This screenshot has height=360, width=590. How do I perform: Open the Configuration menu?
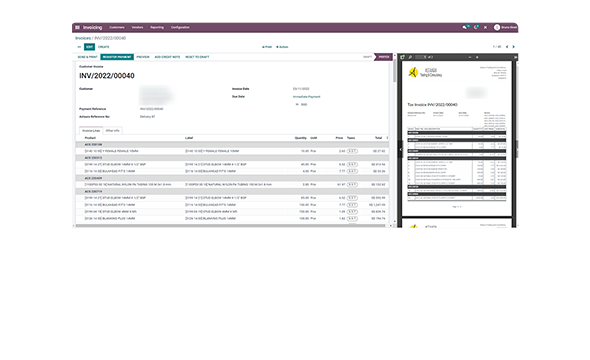tap(180, 27)
